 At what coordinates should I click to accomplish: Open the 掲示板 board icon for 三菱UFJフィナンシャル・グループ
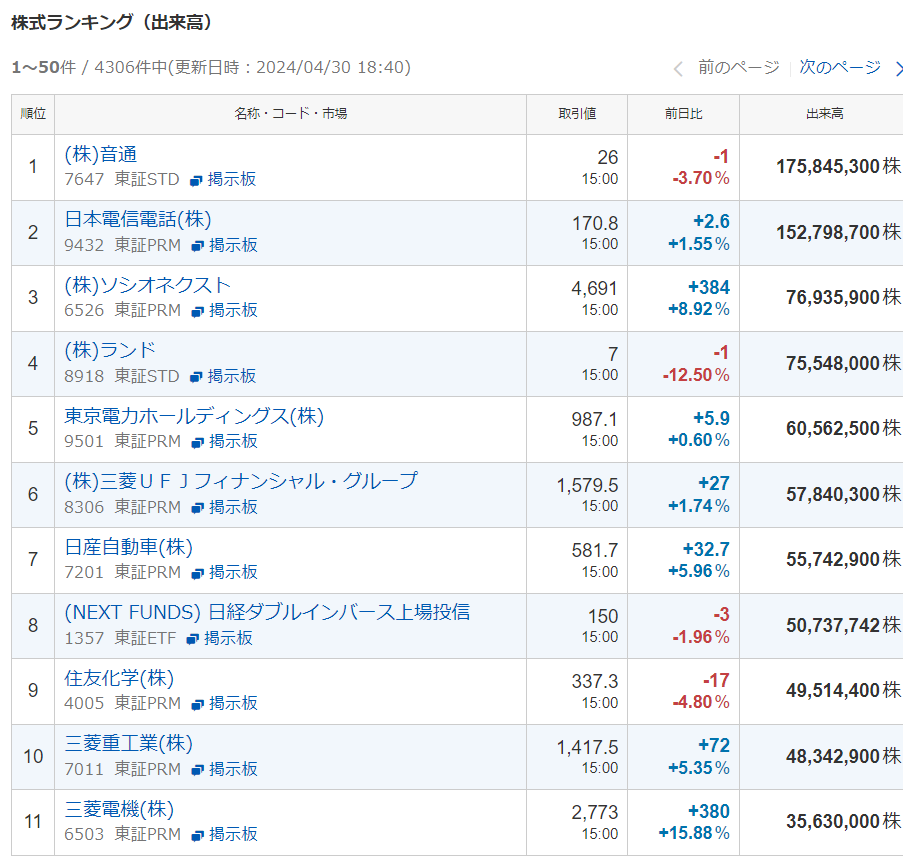198,508
